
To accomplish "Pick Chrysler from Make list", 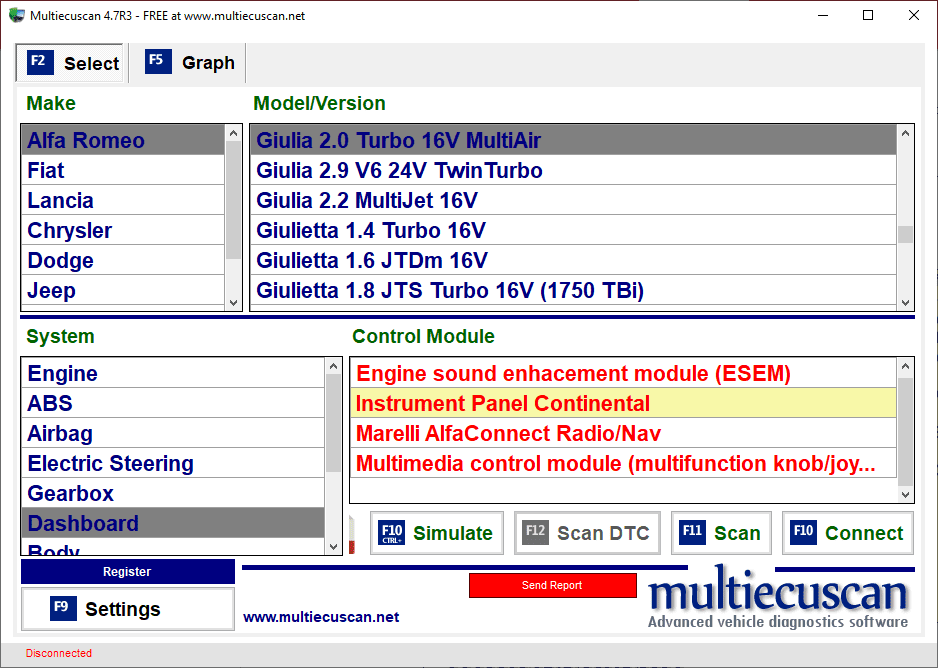I will (x=123, y=230).
